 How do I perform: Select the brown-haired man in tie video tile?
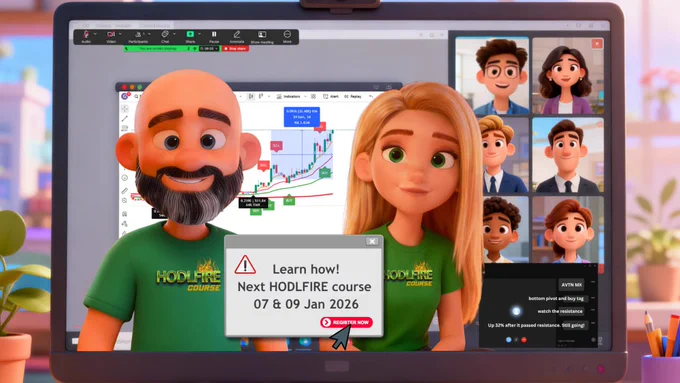coord(568,155)
